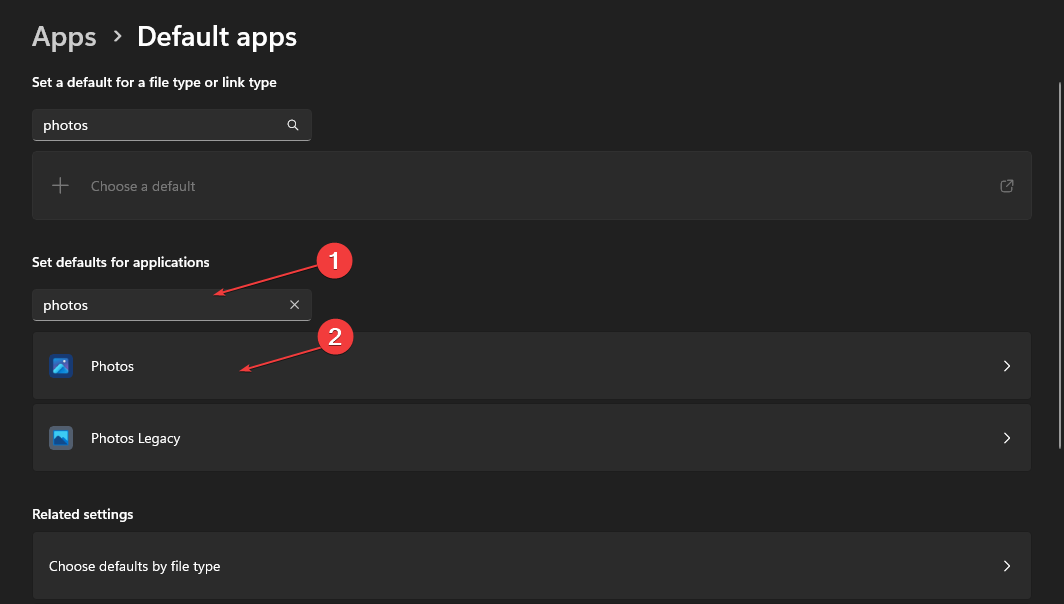Expand the Photos Legacy application entry
1064x604 pixels.
coord(530,438)
